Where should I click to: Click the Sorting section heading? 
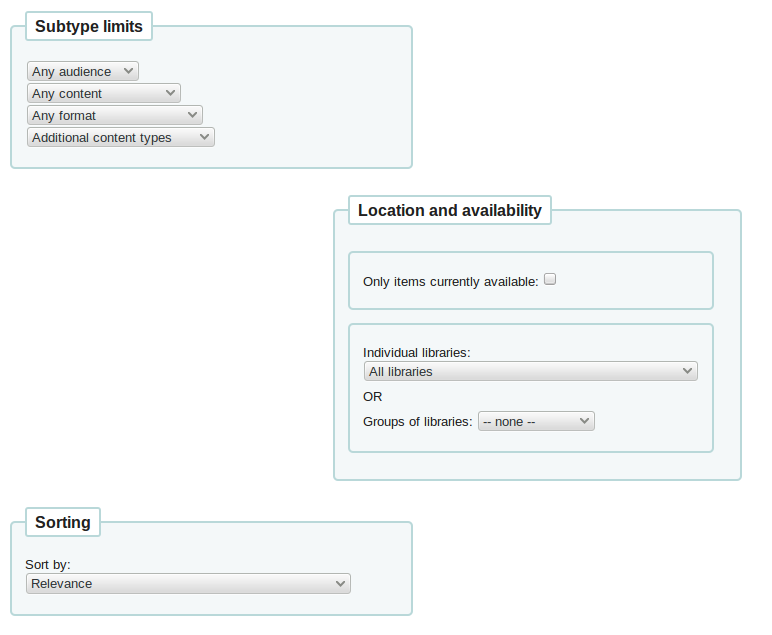tap(63, 522)
